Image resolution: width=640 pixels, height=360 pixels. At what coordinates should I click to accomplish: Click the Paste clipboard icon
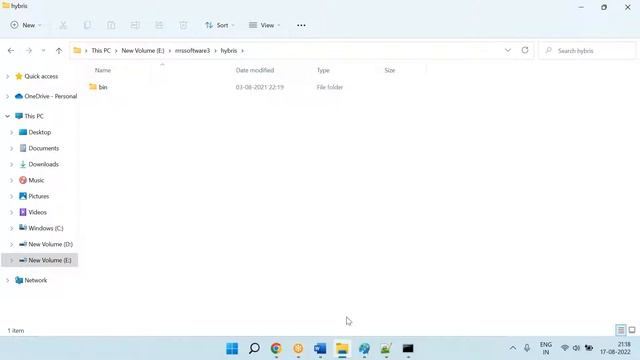(111, 25)
